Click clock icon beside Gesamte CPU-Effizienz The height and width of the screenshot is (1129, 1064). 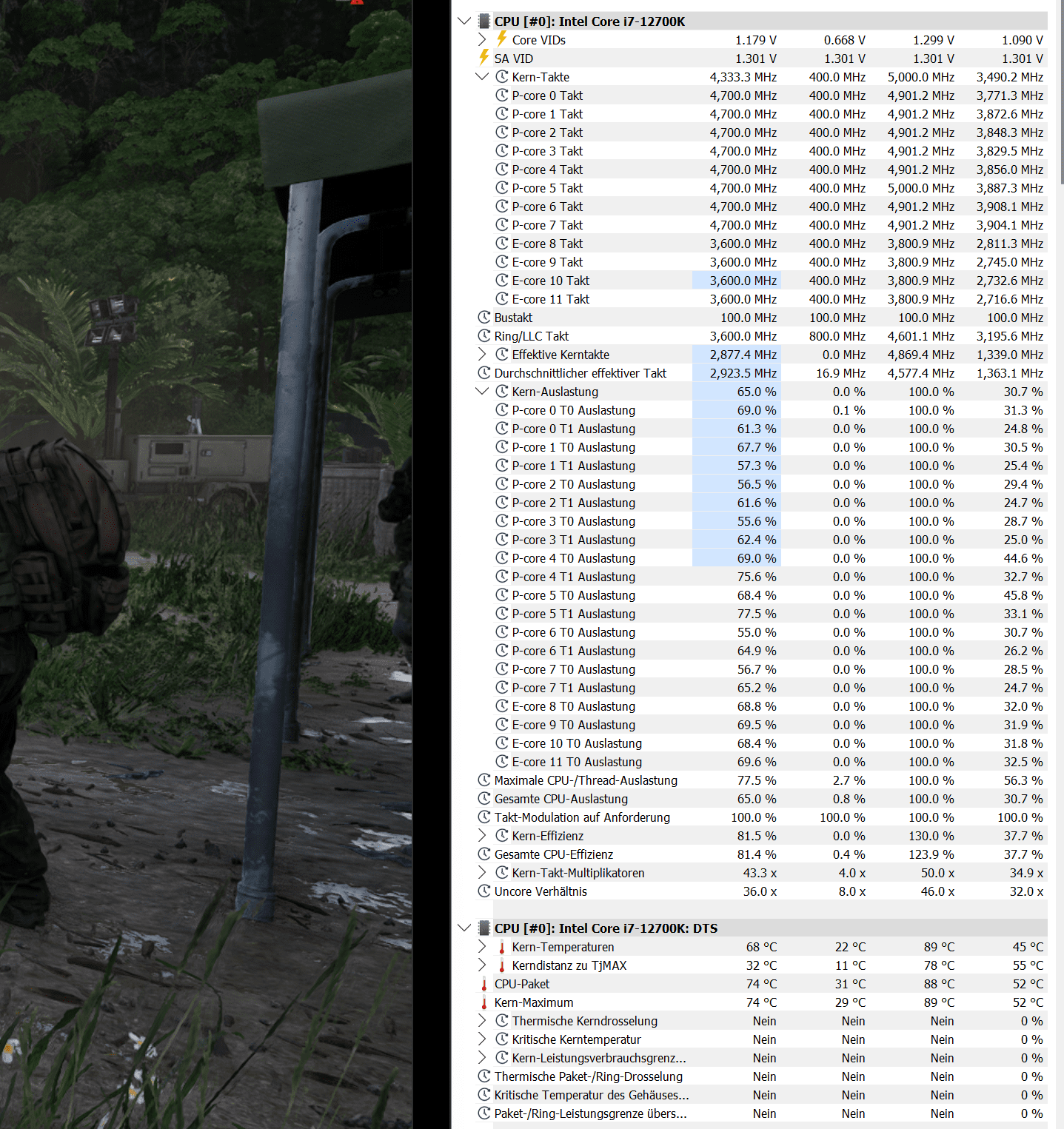click(x=484, y=854)
